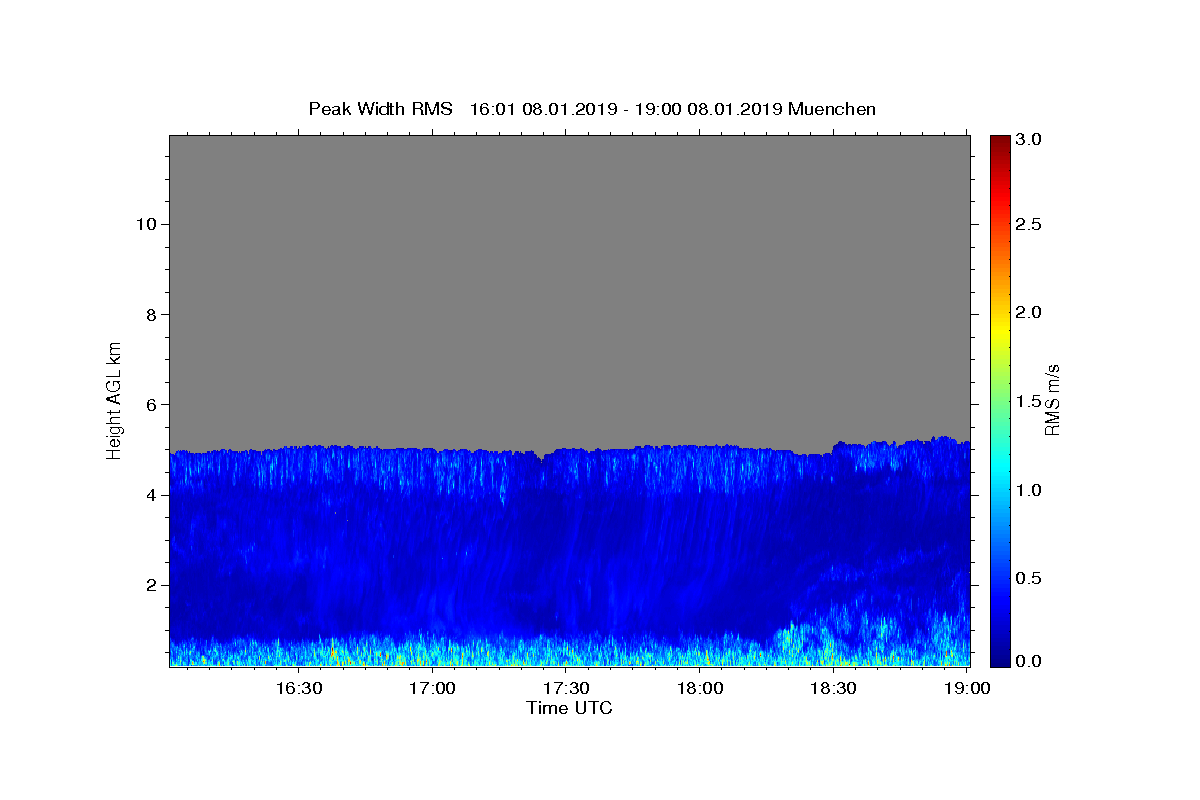Click the colorbar value 0.5

tap(1028, 578)
